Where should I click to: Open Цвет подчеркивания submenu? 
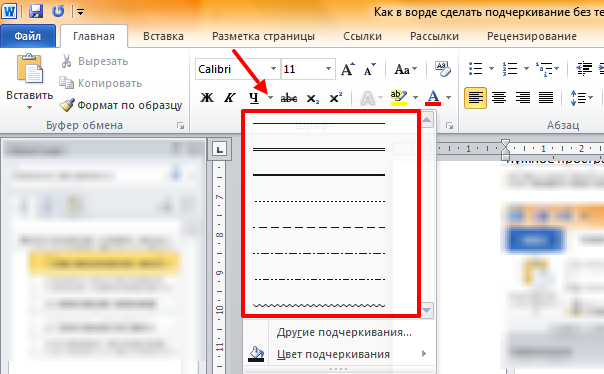tap(333, 354)
